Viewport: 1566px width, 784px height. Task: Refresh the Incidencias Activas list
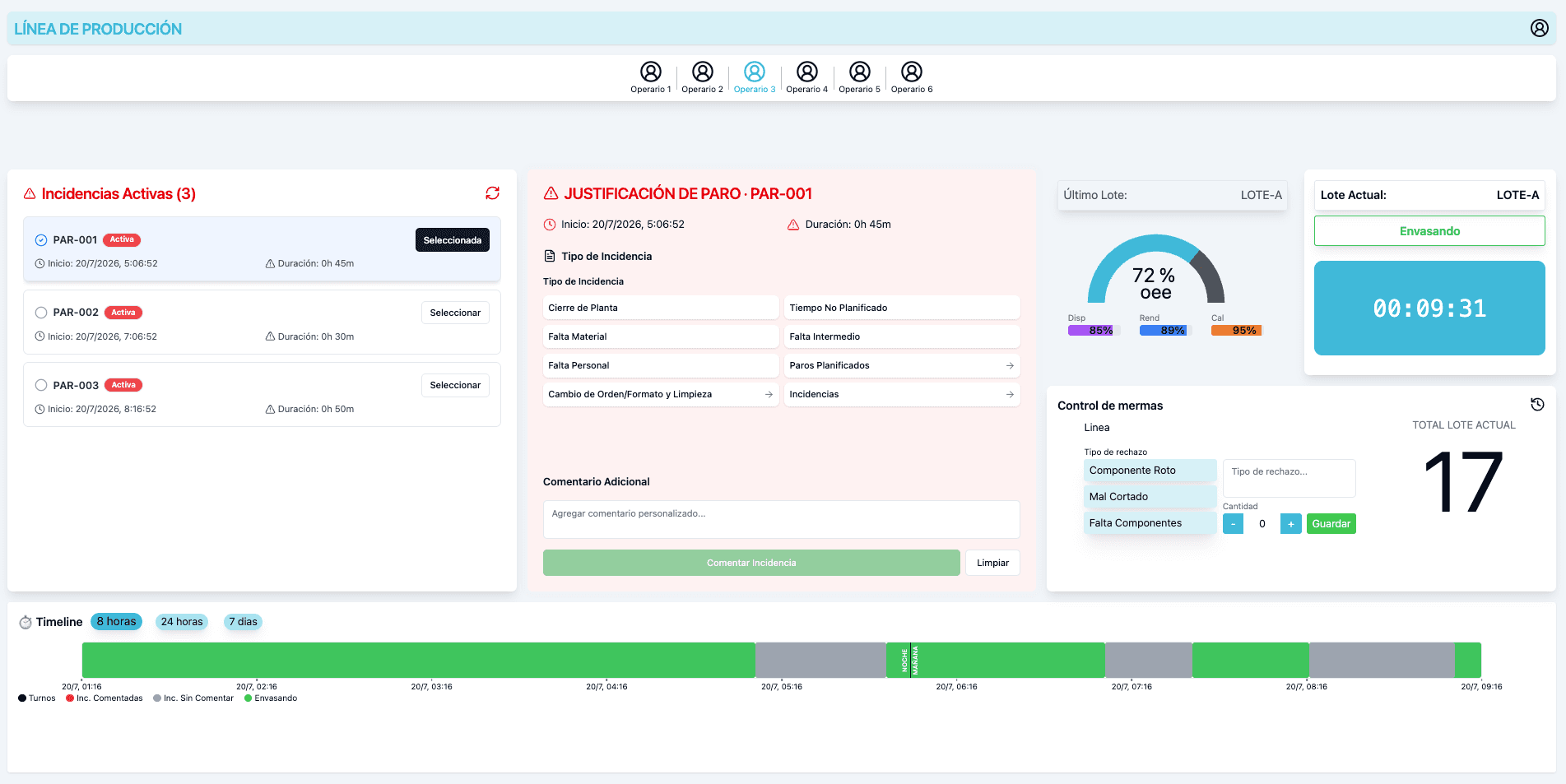492,193
